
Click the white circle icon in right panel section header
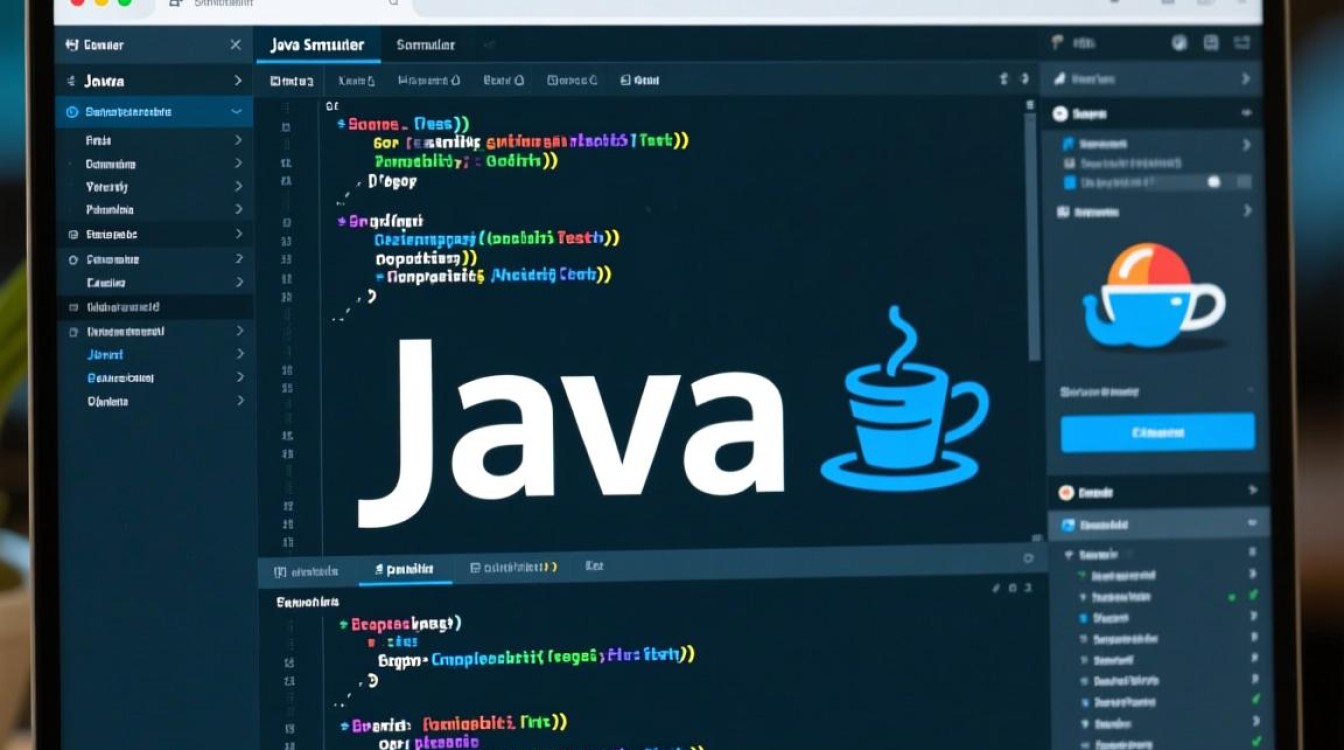pyautogui.click(x=1060, y=114)
